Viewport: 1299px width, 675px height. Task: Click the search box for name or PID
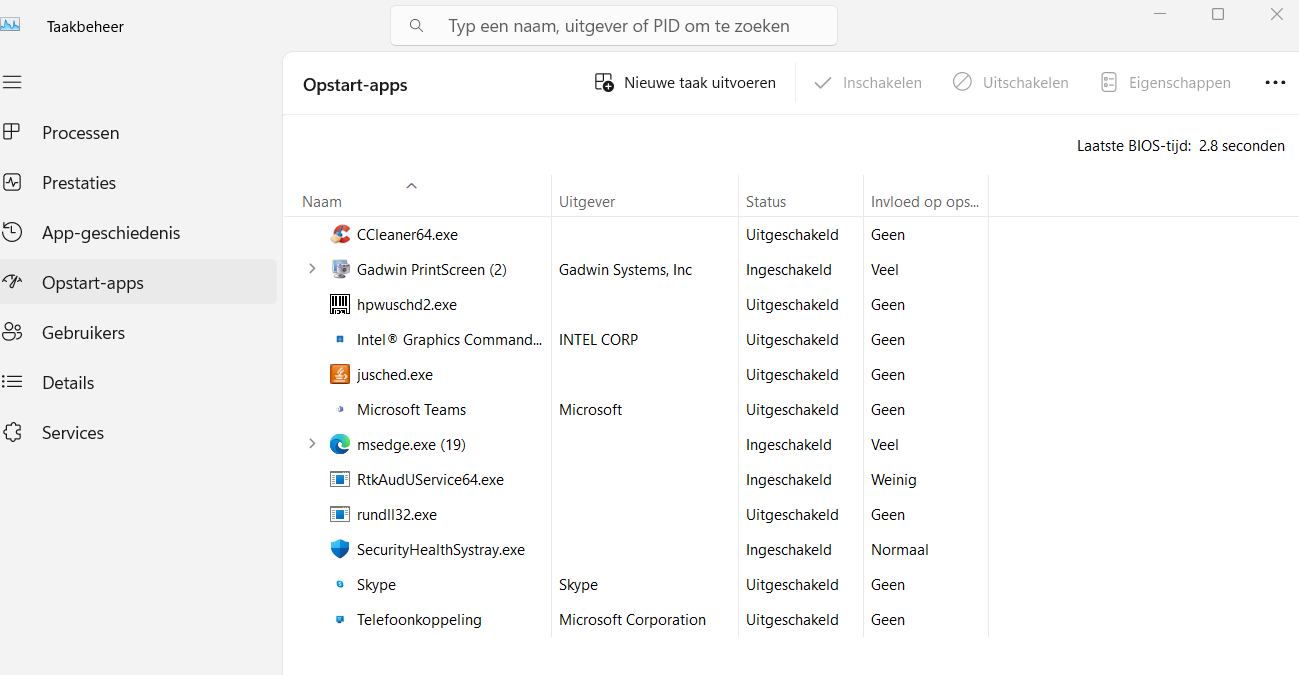coord(614,26)
